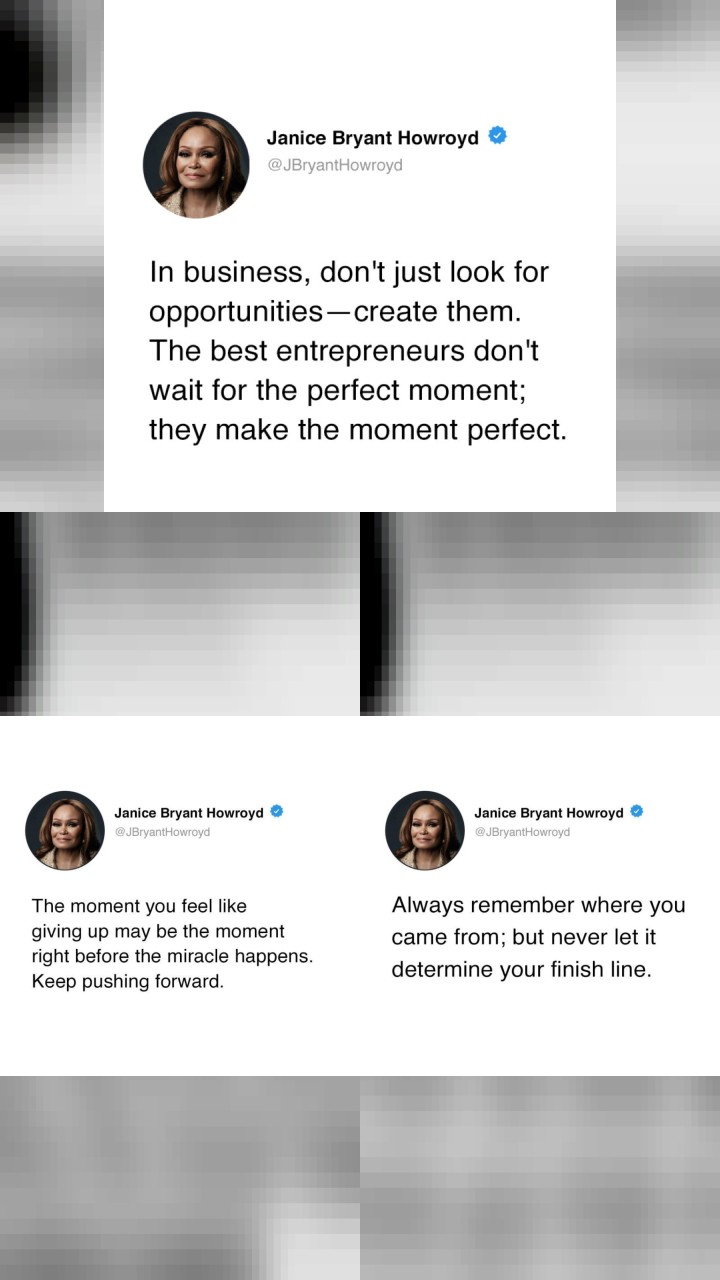
Task: Open blurred tile directly above the miracle tweet
Action: (x=180, y=614)
